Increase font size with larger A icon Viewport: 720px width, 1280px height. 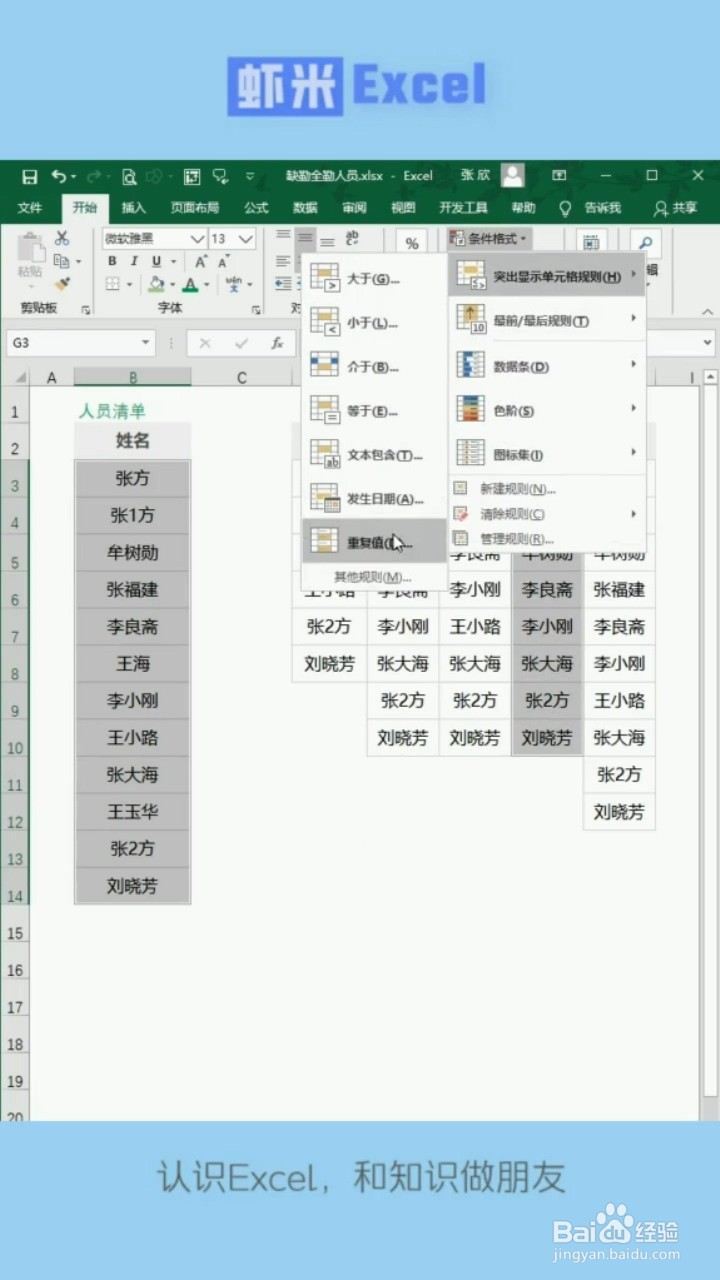(x=201, y=261)
